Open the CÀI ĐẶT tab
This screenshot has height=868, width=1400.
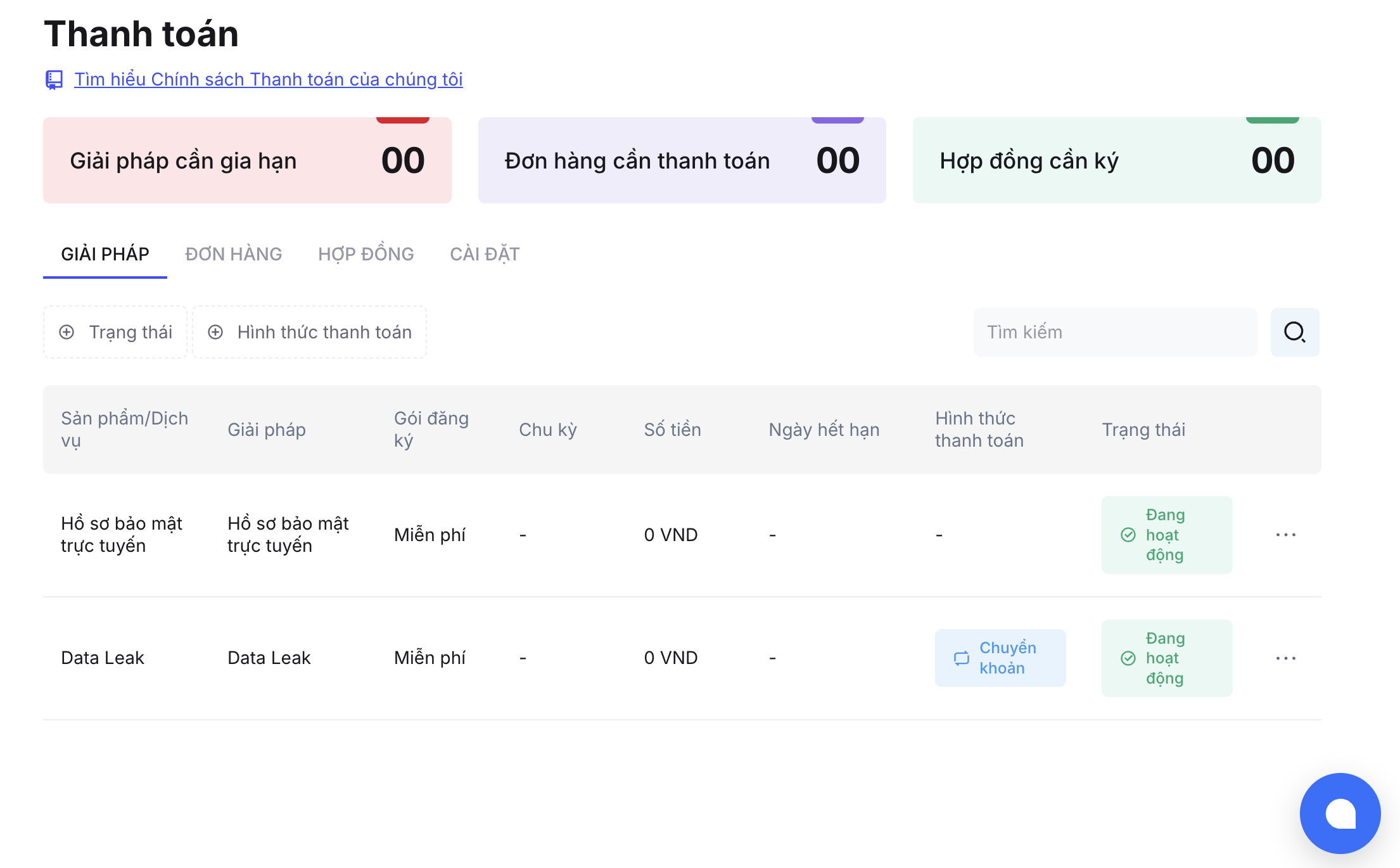(x=484, y=254)
